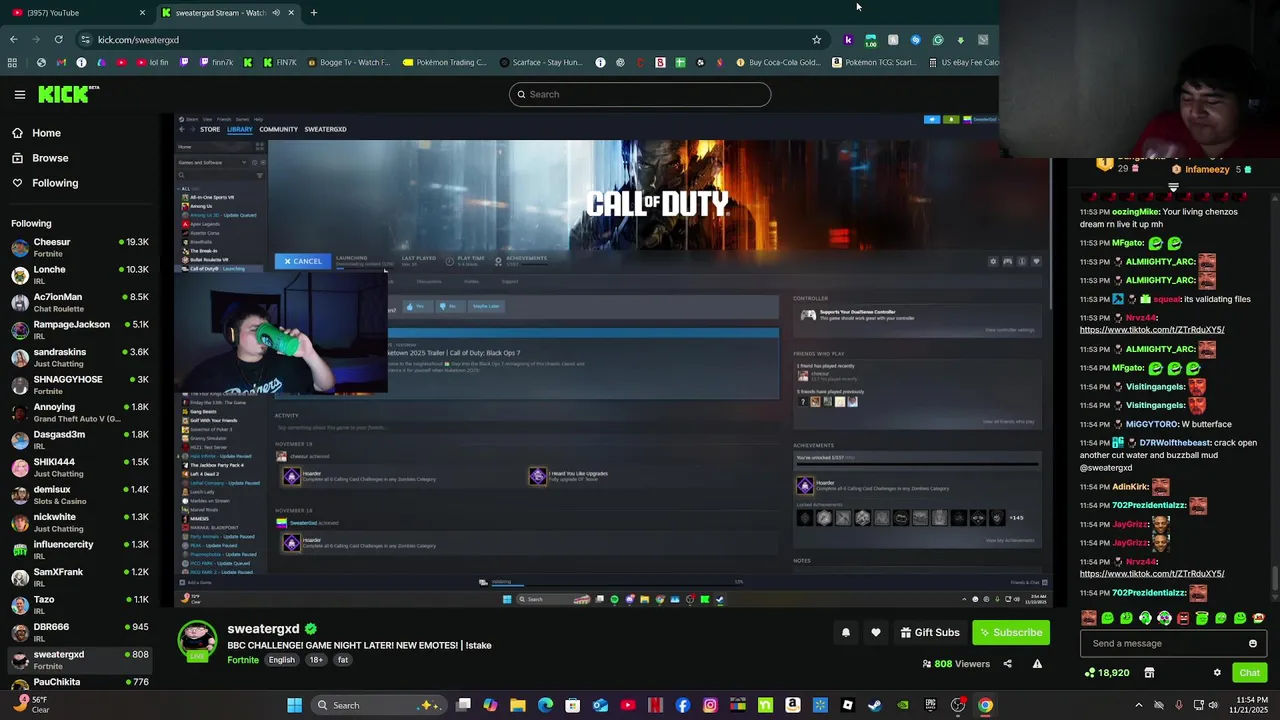
Task: Click the Windows taskbar Search box
Action: pyautogui.click(x=380, y=705)
